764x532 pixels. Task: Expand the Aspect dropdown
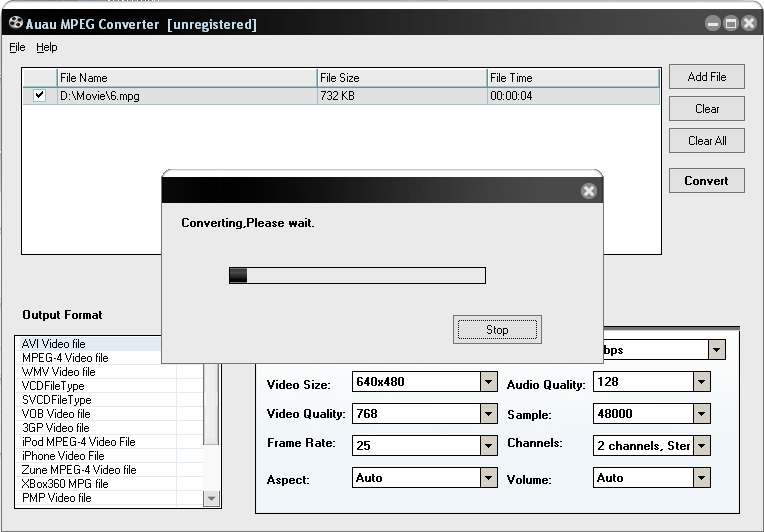tap(488, 478)
